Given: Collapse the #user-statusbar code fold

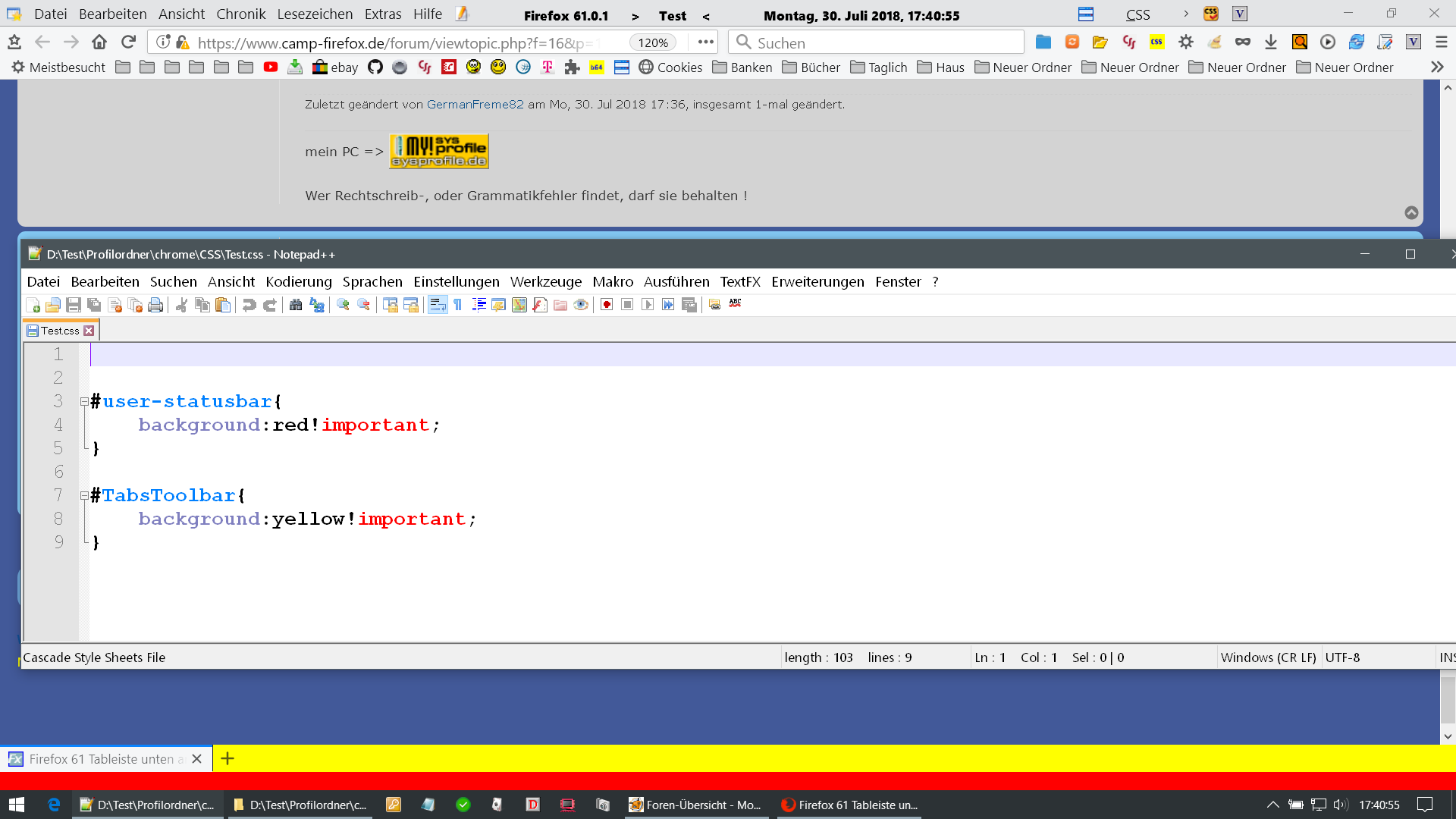Looking at the screenshot, I should [x=84, y=402].
